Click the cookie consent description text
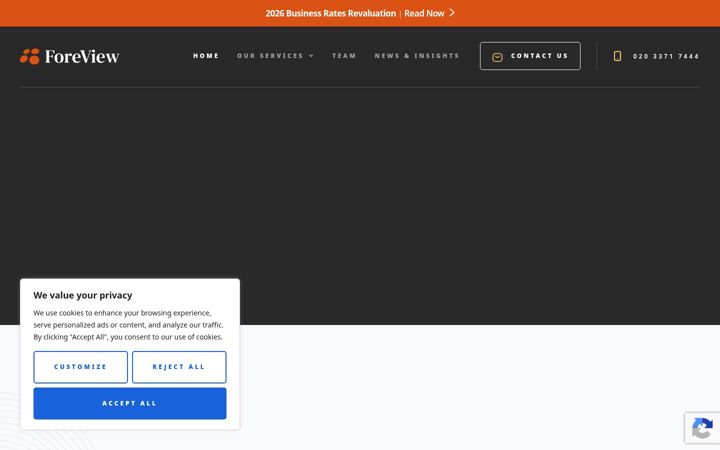The image size is (720, 450). click(129, 325)
